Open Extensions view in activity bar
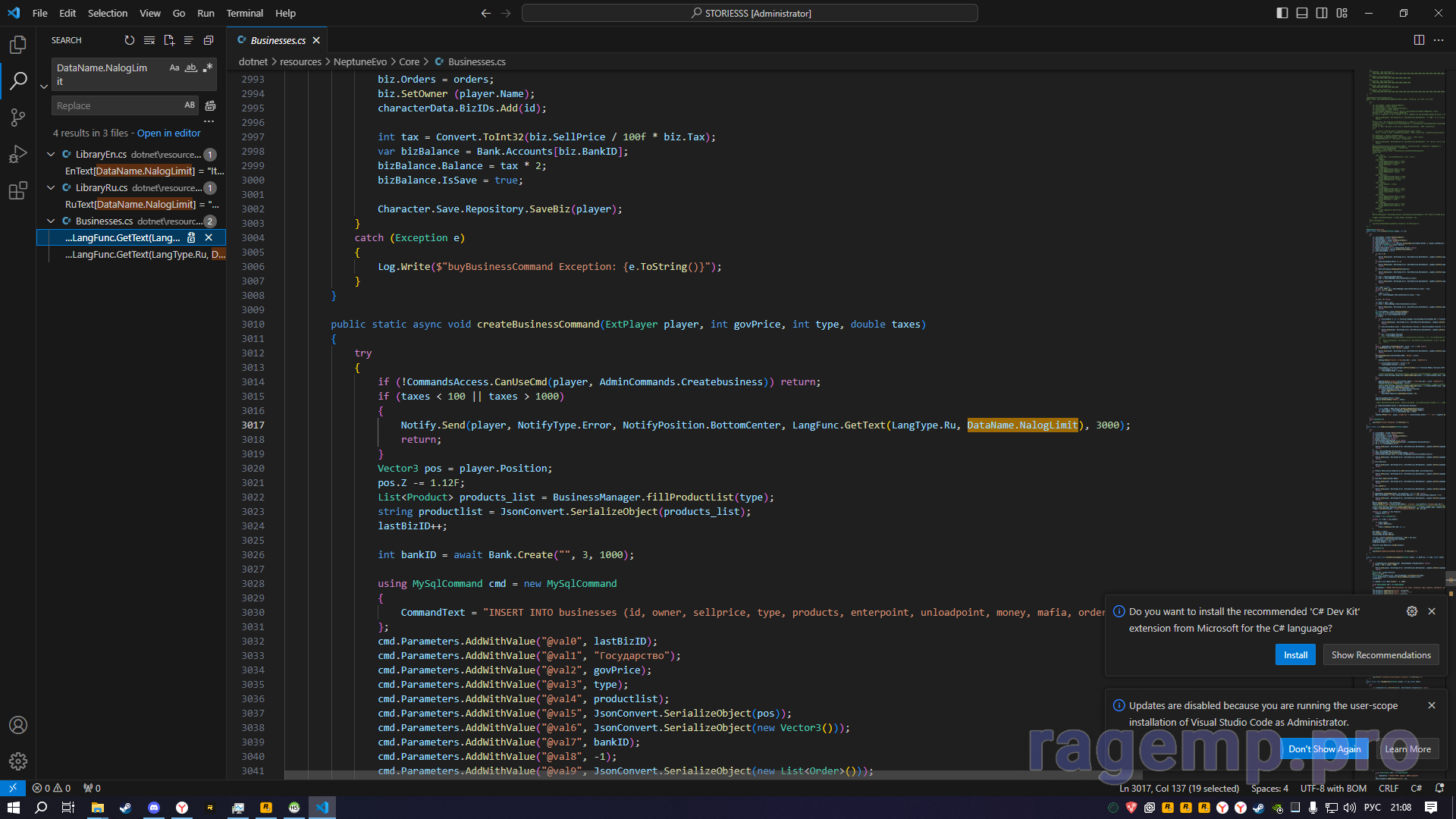Image resolution: width=1456 pixels, height=819 pixels. click(x=18, y=190)
